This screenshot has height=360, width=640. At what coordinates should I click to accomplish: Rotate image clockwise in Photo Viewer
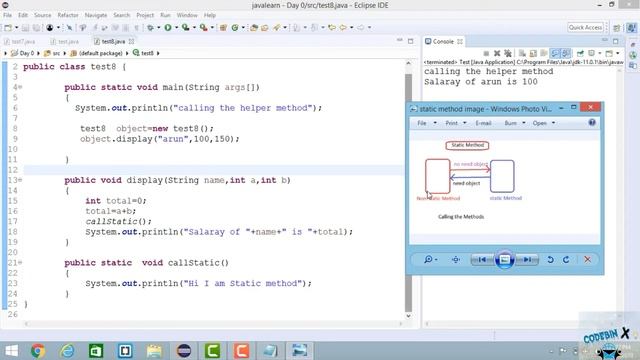566,260
